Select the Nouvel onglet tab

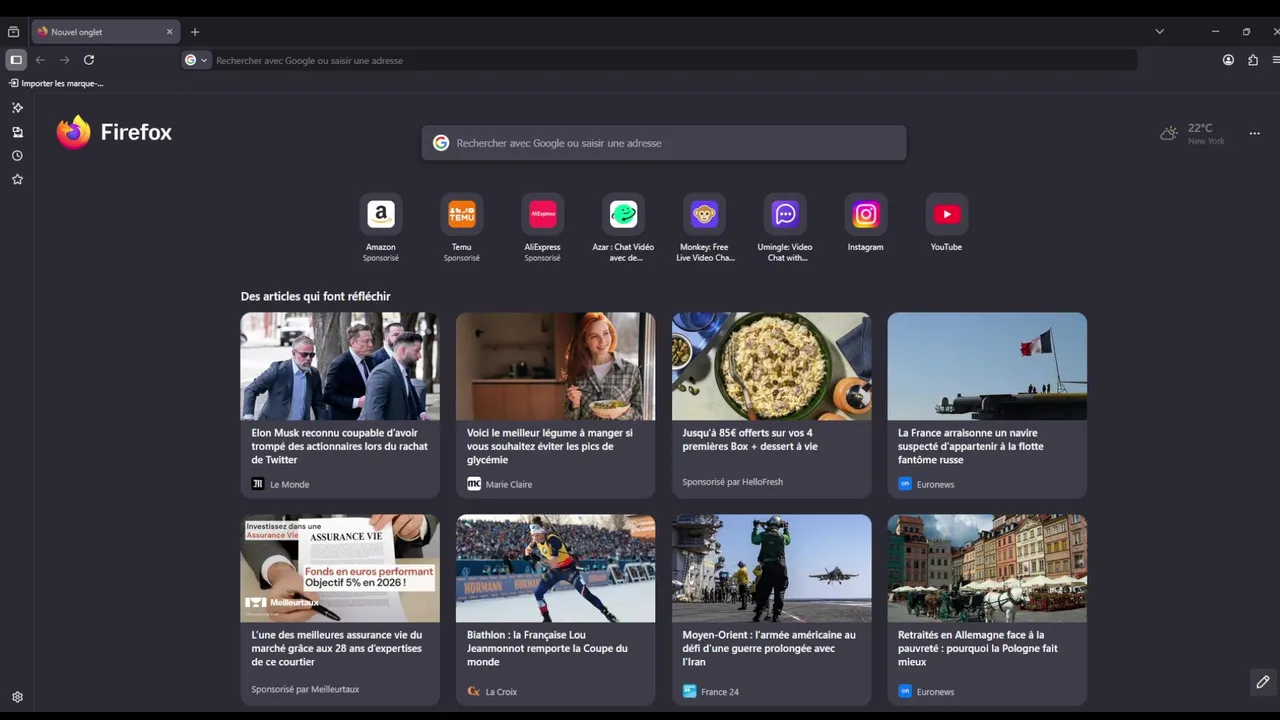(x=105, y=32)
